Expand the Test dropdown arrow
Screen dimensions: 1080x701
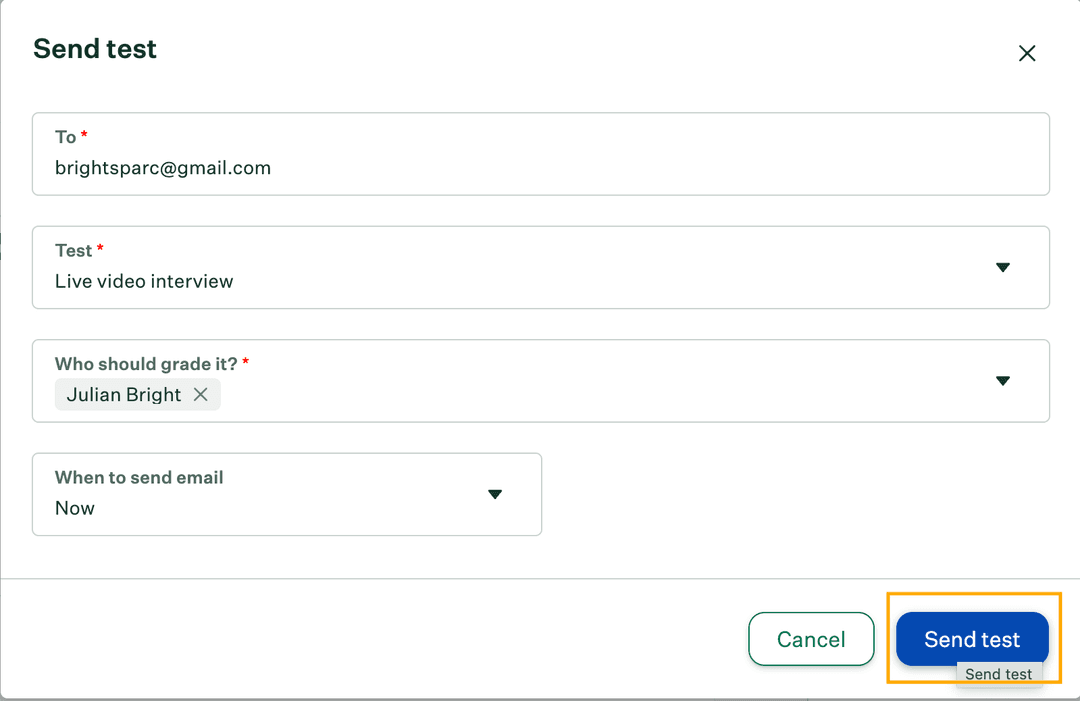click(x=1003, y=267)
